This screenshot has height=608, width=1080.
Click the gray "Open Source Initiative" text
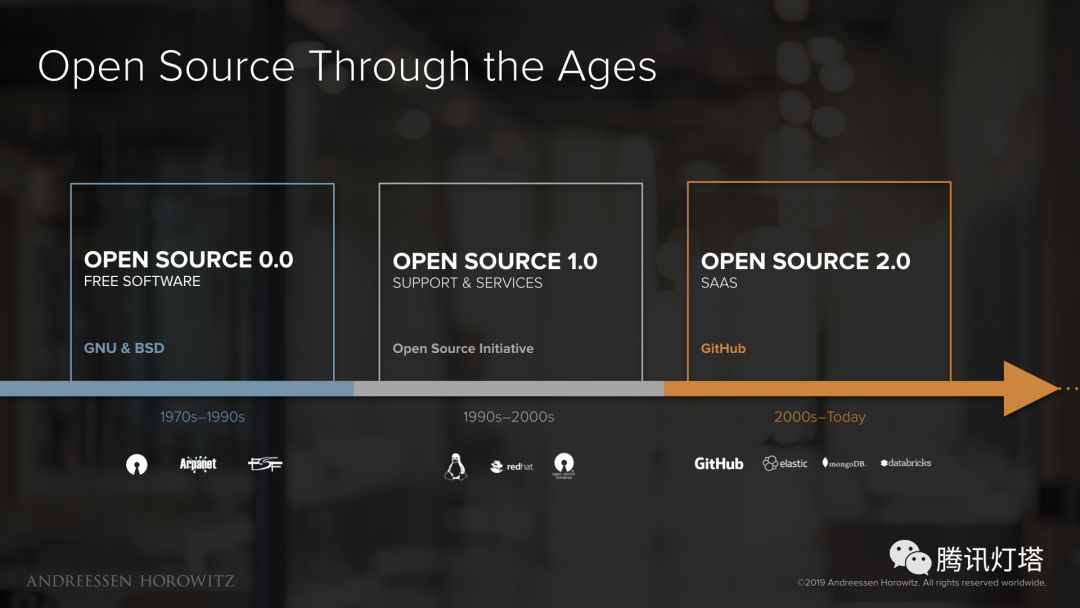click(x=463, y=348)
